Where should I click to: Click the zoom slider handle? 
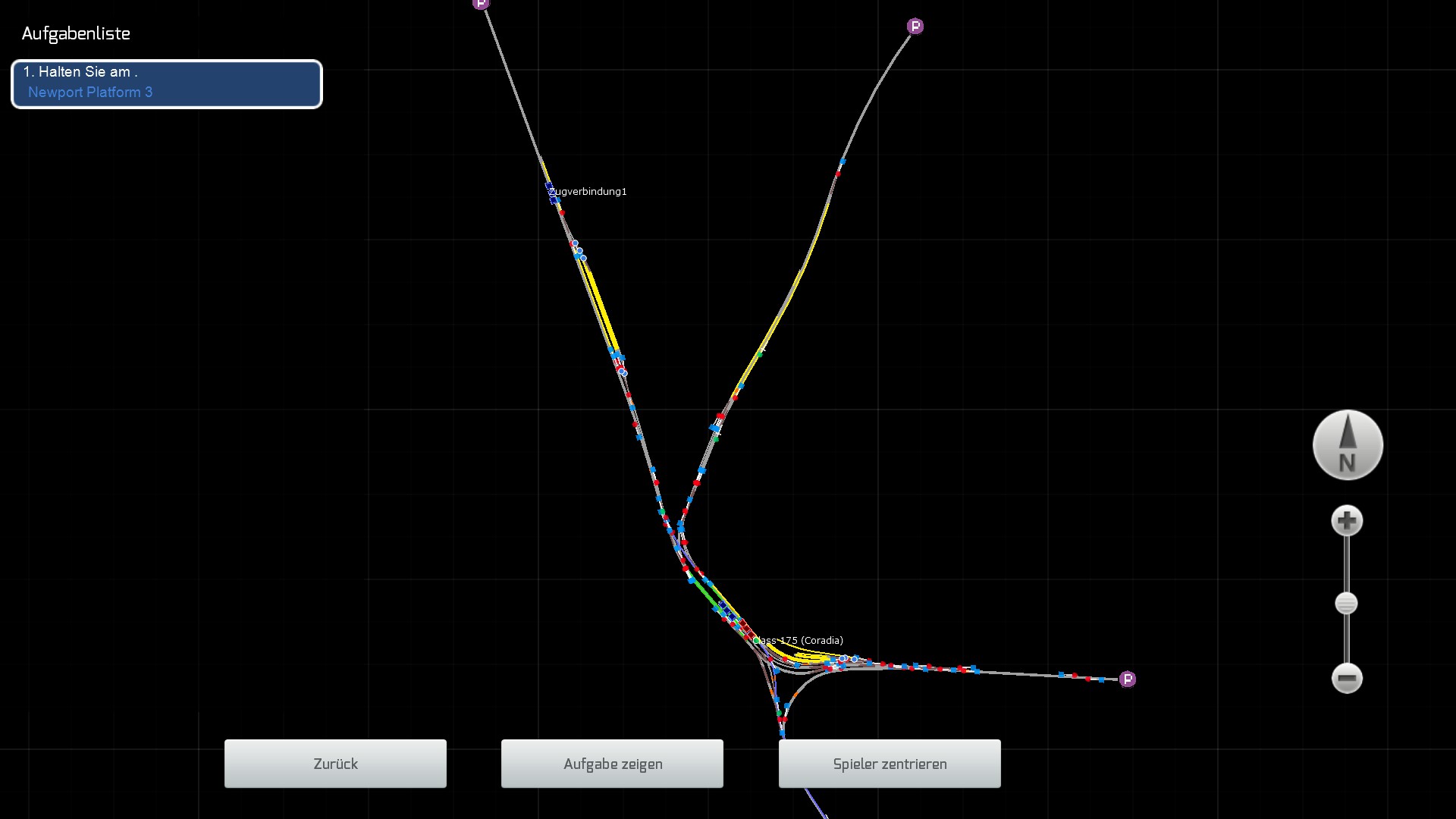point(1346,604)
